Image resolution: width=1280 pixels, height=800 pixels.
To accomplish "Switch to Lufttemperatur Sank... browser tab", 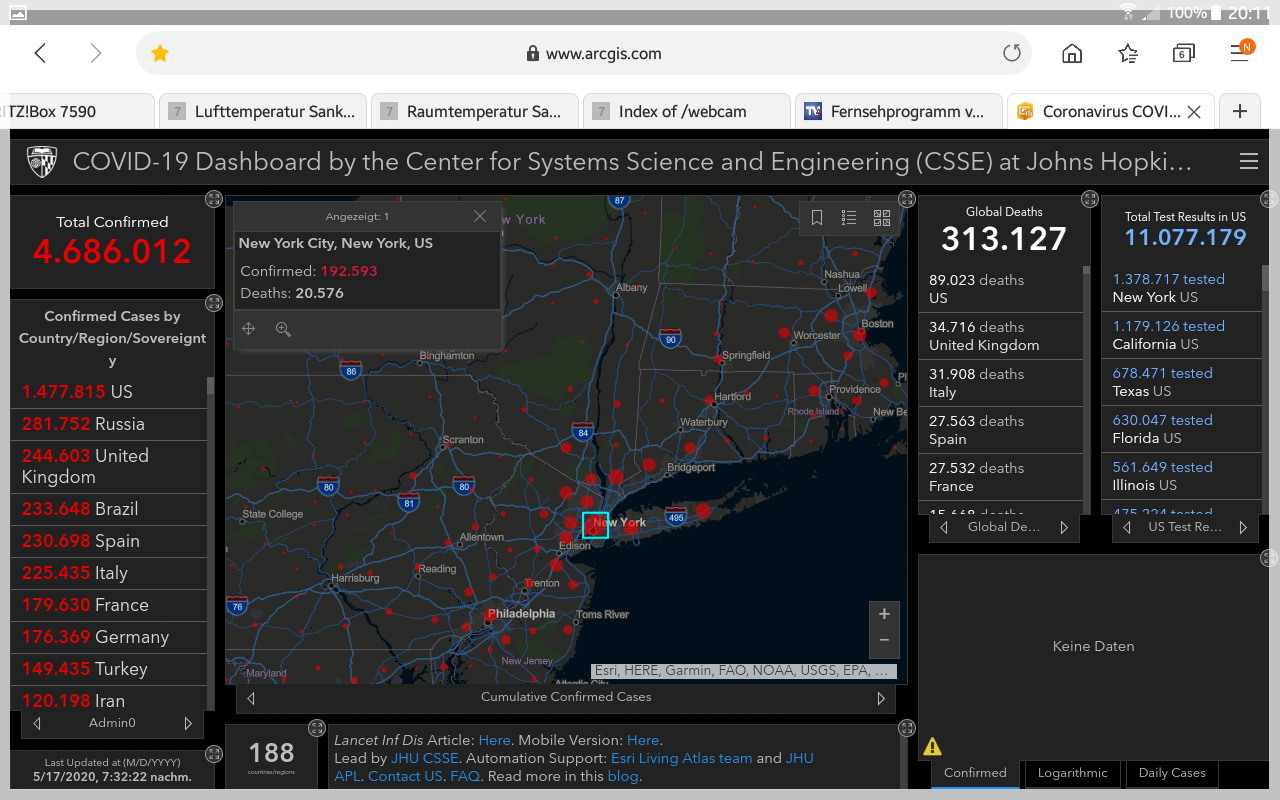I will pyautogui.click(x=262, y=112).
